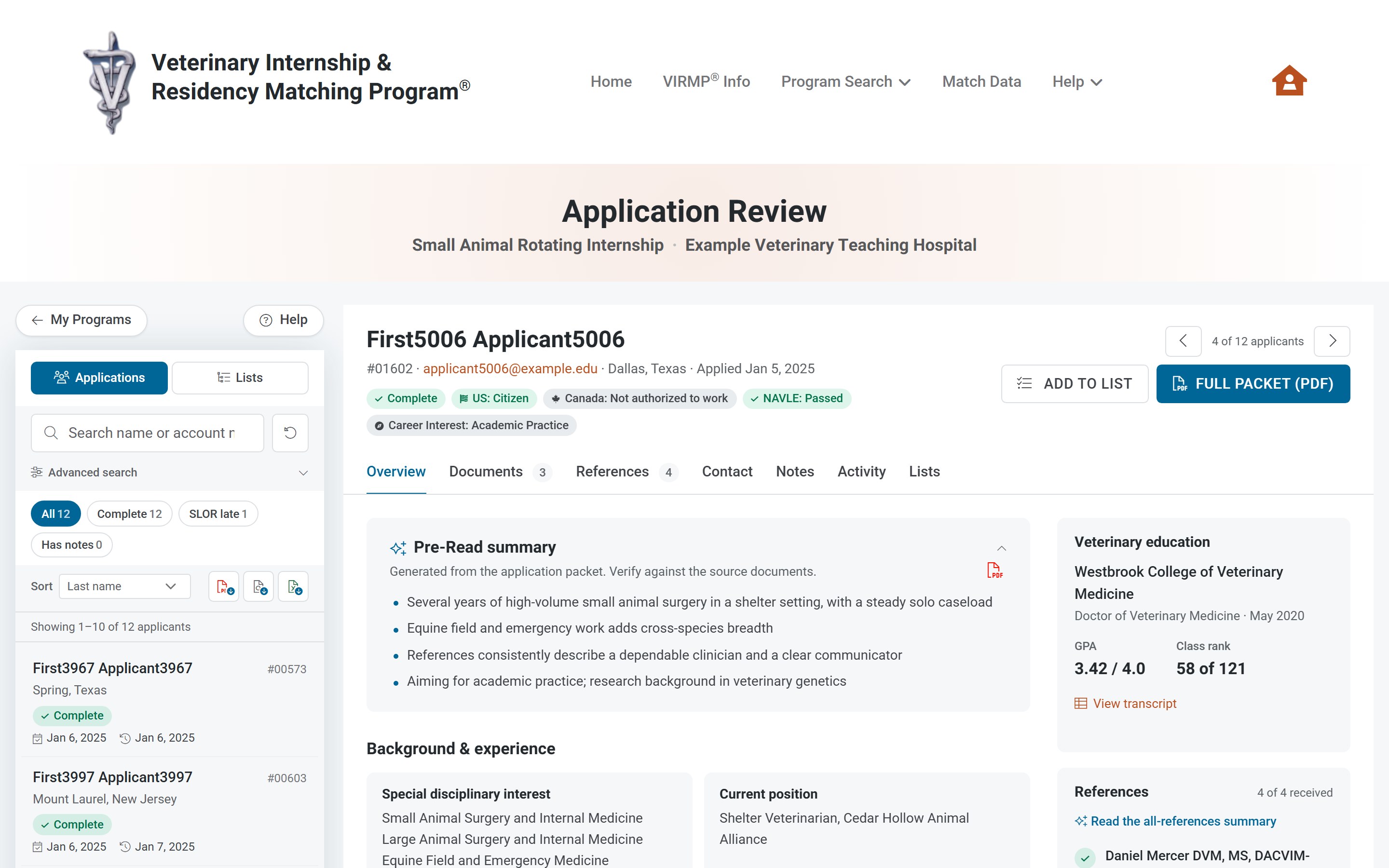This screenshot has height=868, width=1389.
Task: Click applicant5006@example.edu email link
Action: click(510, 368)
